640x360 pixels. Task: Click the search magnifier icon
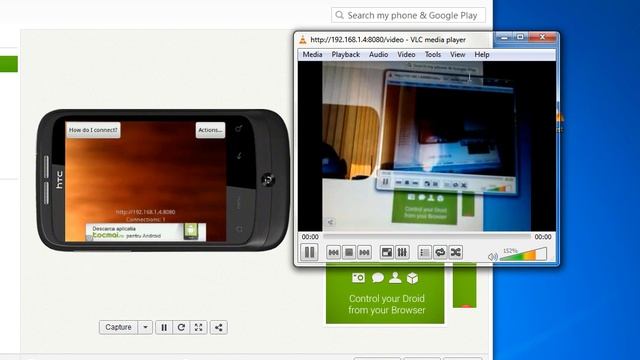(339, 15)
